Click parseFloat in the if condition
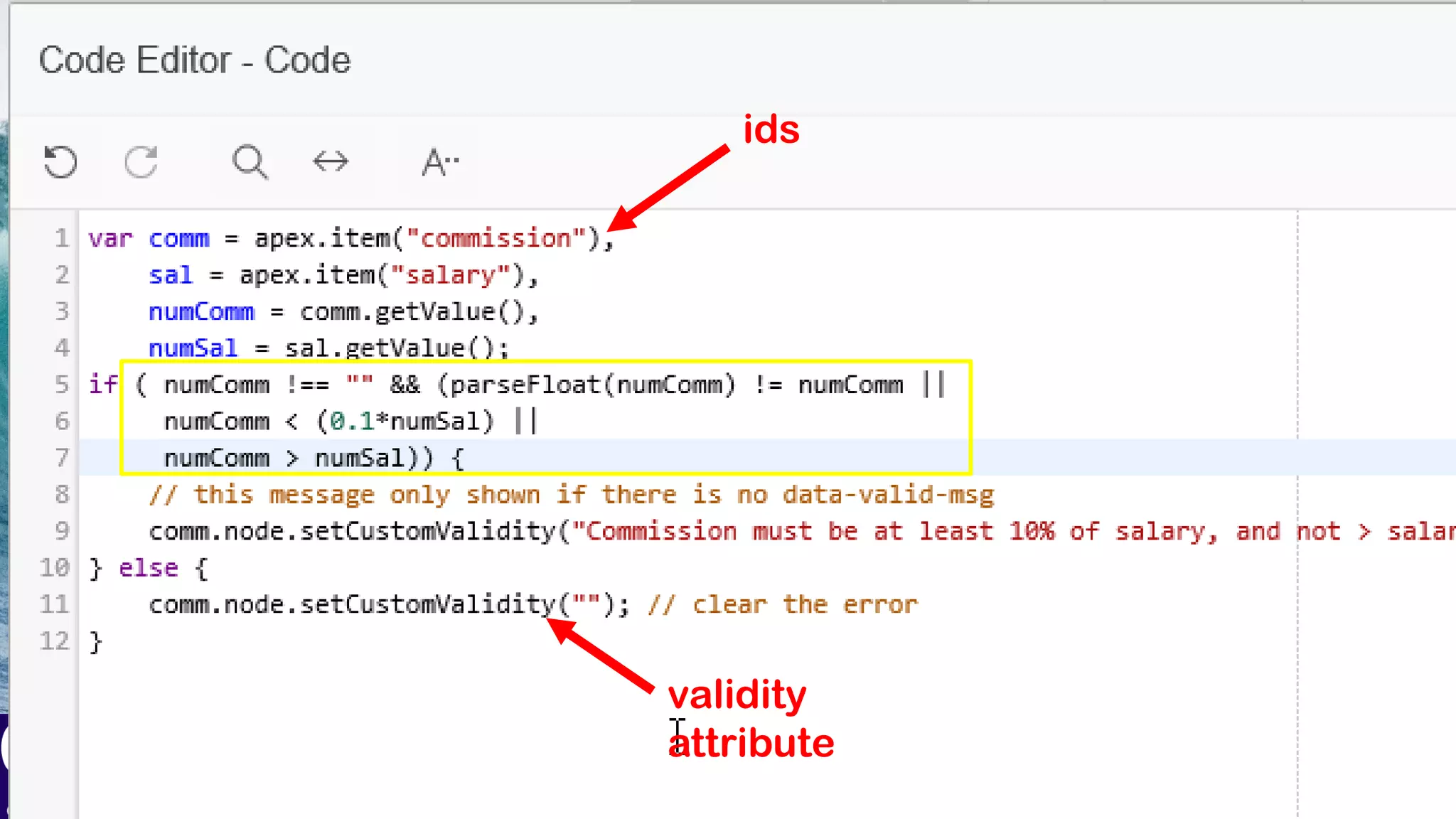This screenshot has width=1456, height=819. point(525,385)
